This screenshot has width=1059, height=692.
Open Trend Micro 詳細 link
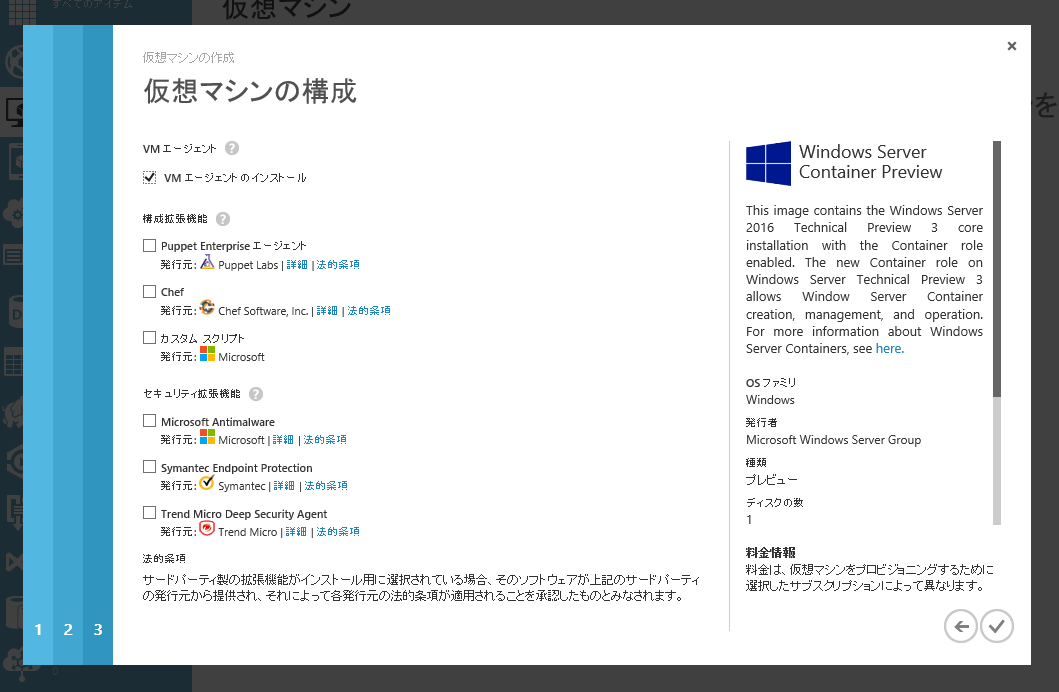click(296, 531)
